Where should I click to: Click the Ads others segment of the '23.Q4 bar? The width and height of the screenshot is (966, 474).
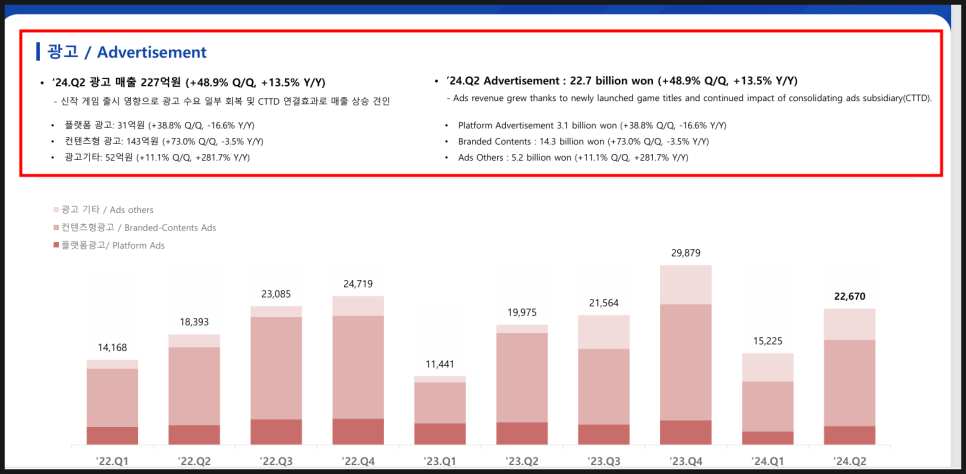[686, 285]
